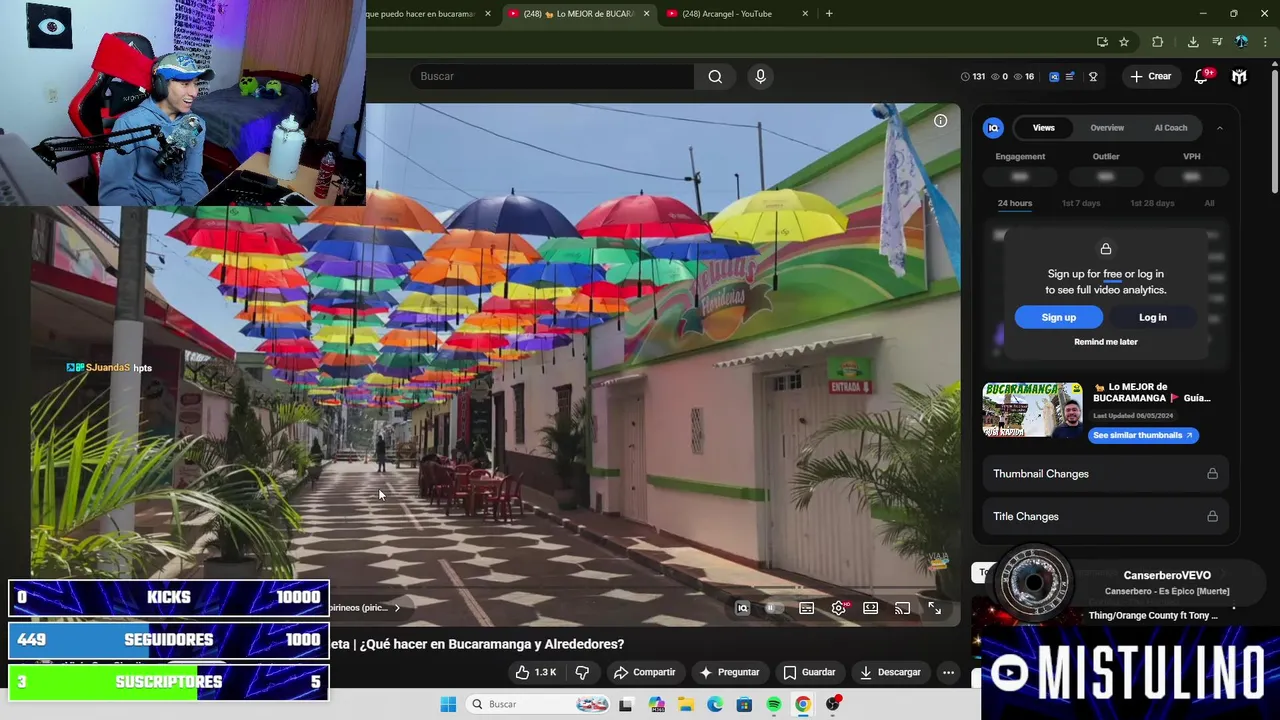Click the Log in button
The height and width of the screenshot is (720, 1280).
click(1152, 317)
